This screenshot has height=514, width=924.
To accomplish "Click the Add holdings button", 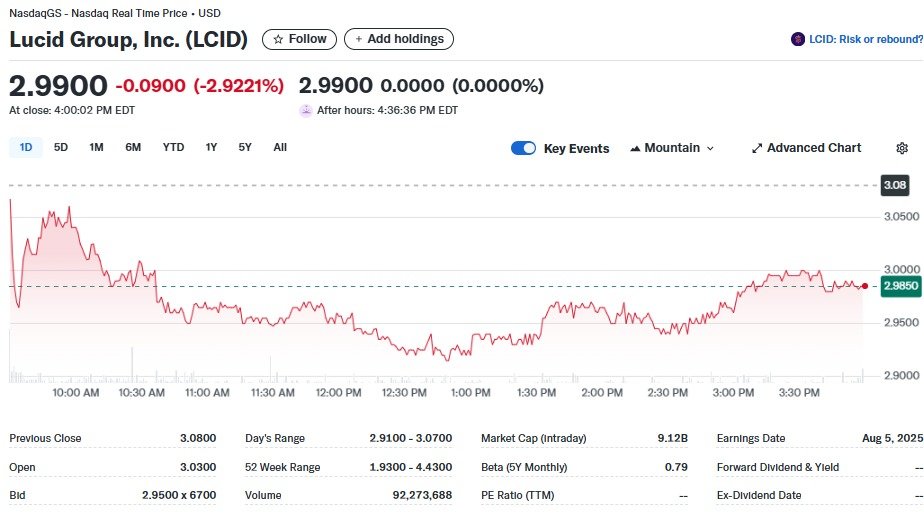I will pos(399,39).
